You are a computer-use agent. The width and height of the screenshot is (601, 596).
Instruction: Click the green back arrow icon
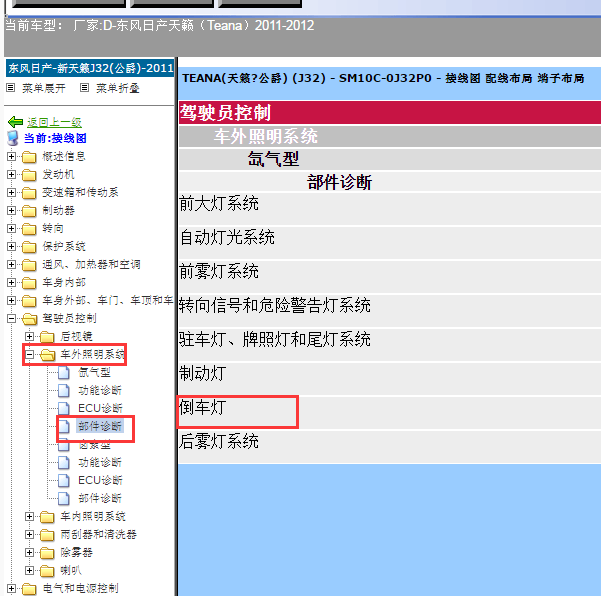point(15,122)
